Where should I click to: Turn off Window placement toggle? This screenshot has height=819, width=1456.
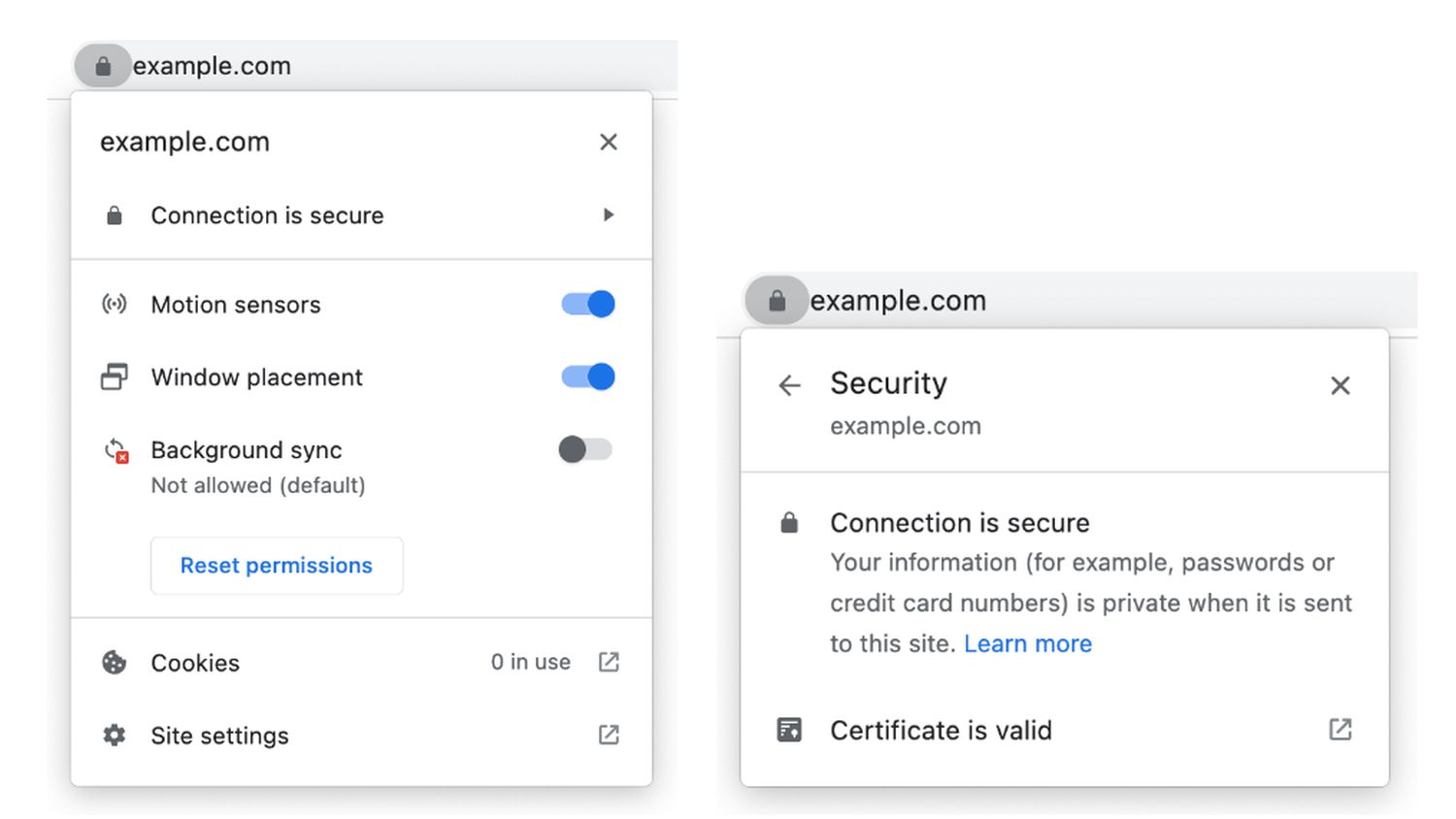click(x=588, y=377)
